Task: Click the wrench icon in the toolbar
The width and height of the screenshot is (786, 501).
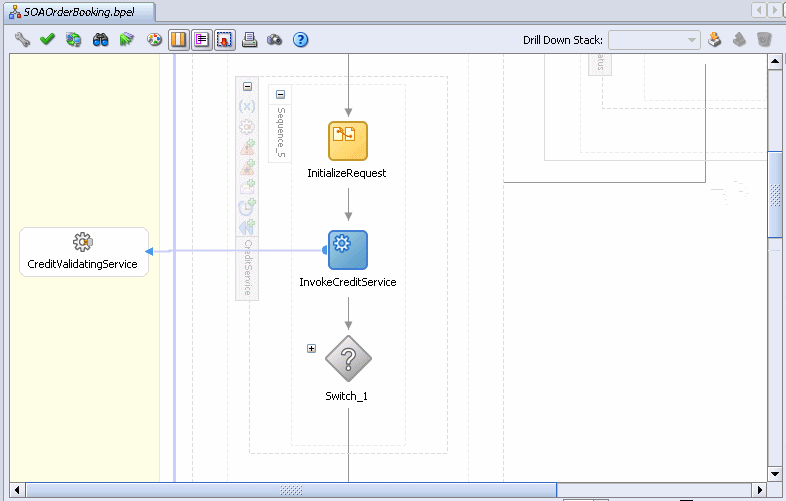Action: [x=22, y=39]
